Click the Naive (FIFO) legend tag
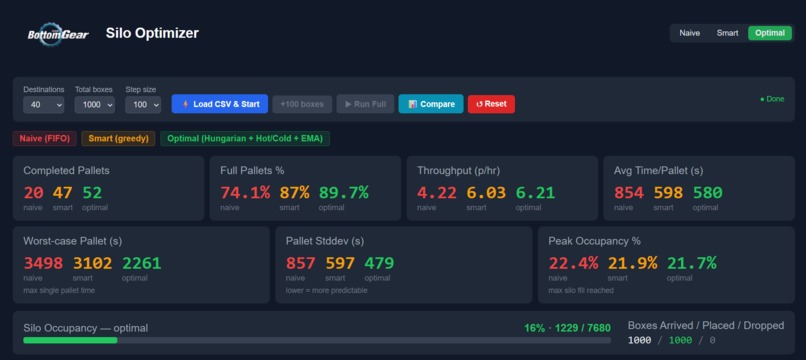Image resolution: width=806 pixels, height=360 pixels. 45,138
